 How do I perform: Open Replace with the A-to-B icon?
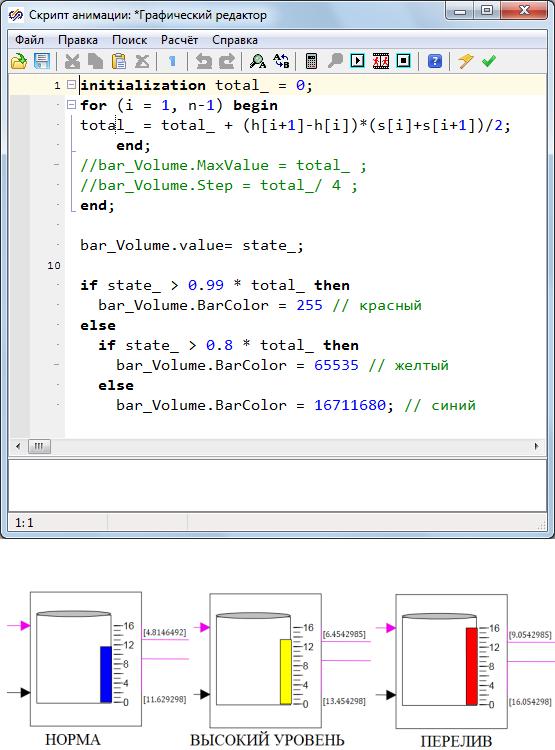point(281,62)
